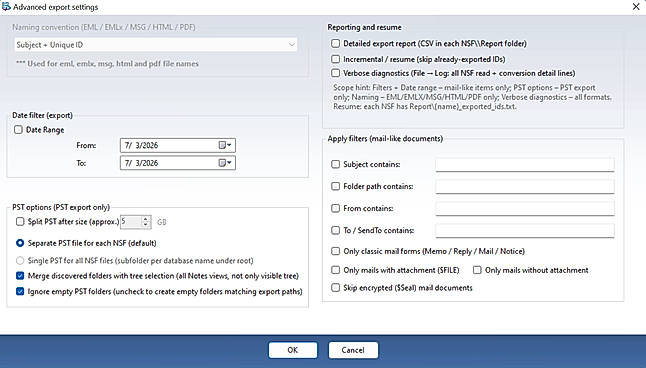The image size is (646, 368).
Task: Tick the Subject contains checkbox
Action: (x=335, y=164)
